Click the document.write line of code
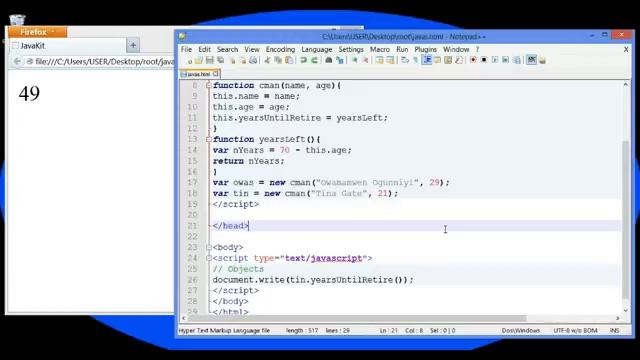The height and width of the screenshot is (360, 640). (x=313, y=280)
